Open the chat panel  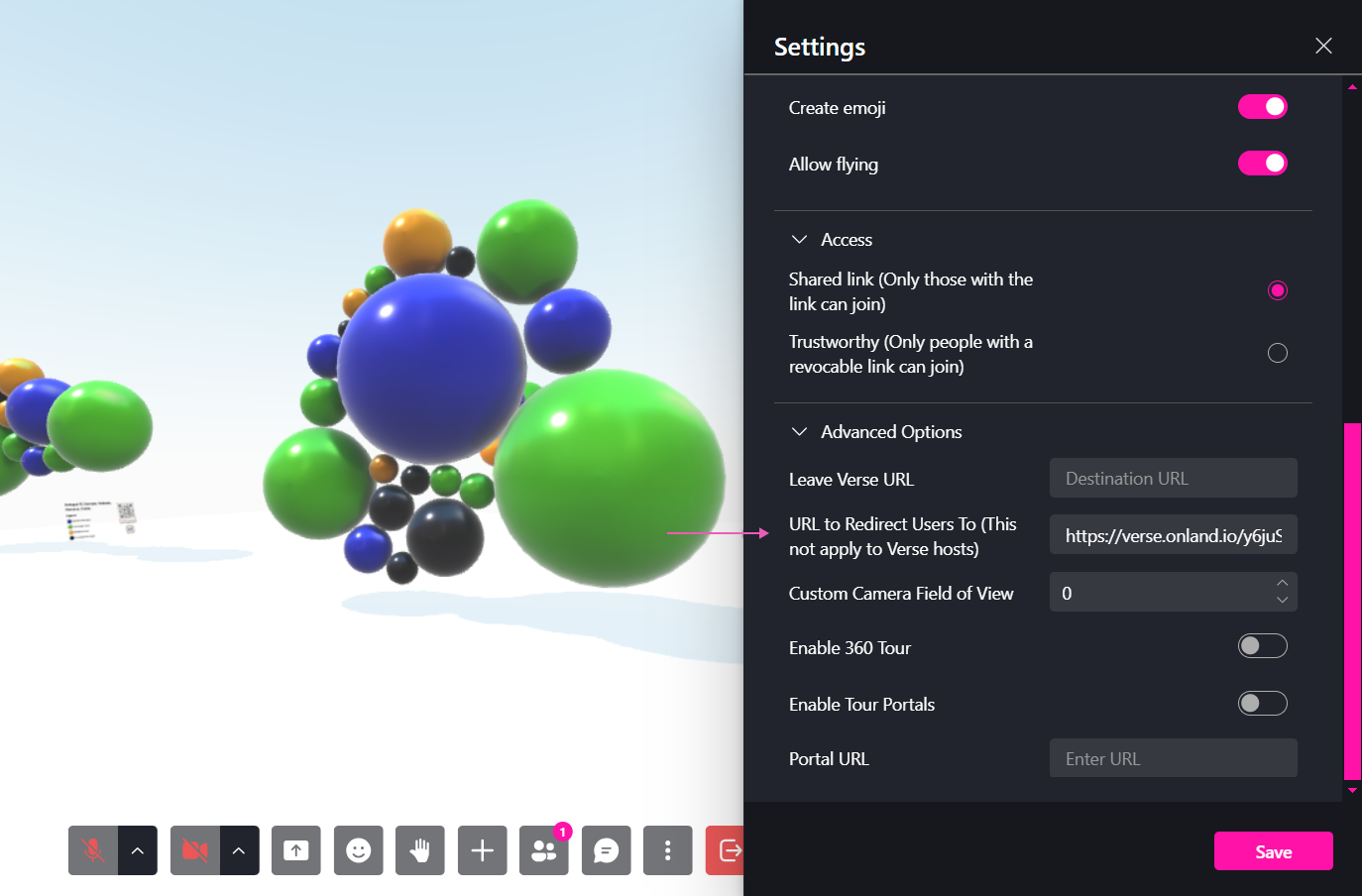tap(606, 850)
